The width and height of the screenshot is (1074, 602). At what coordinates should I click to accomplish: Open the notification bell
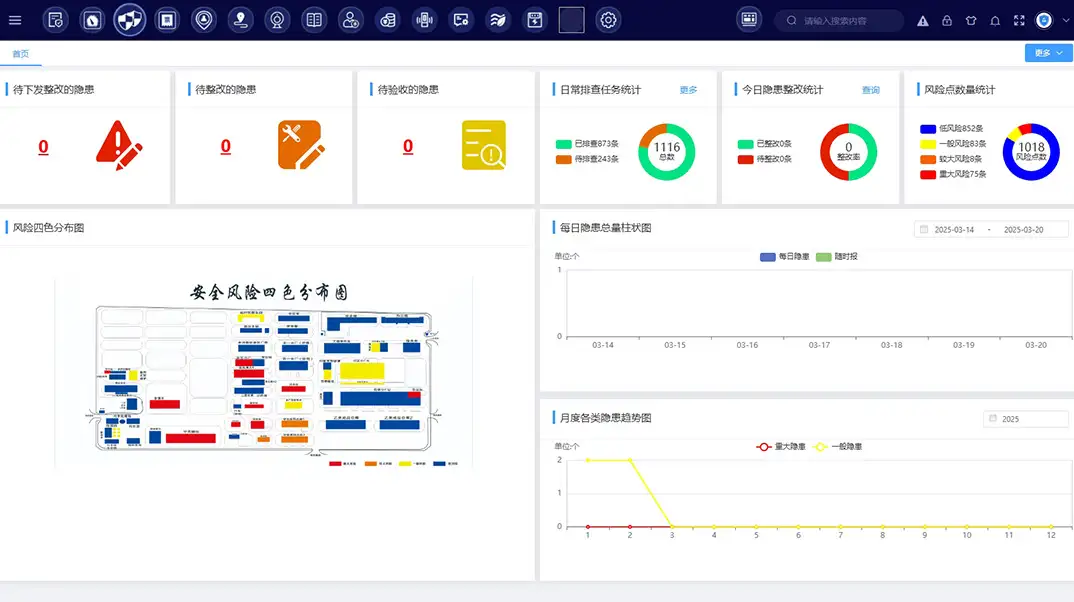995,21
